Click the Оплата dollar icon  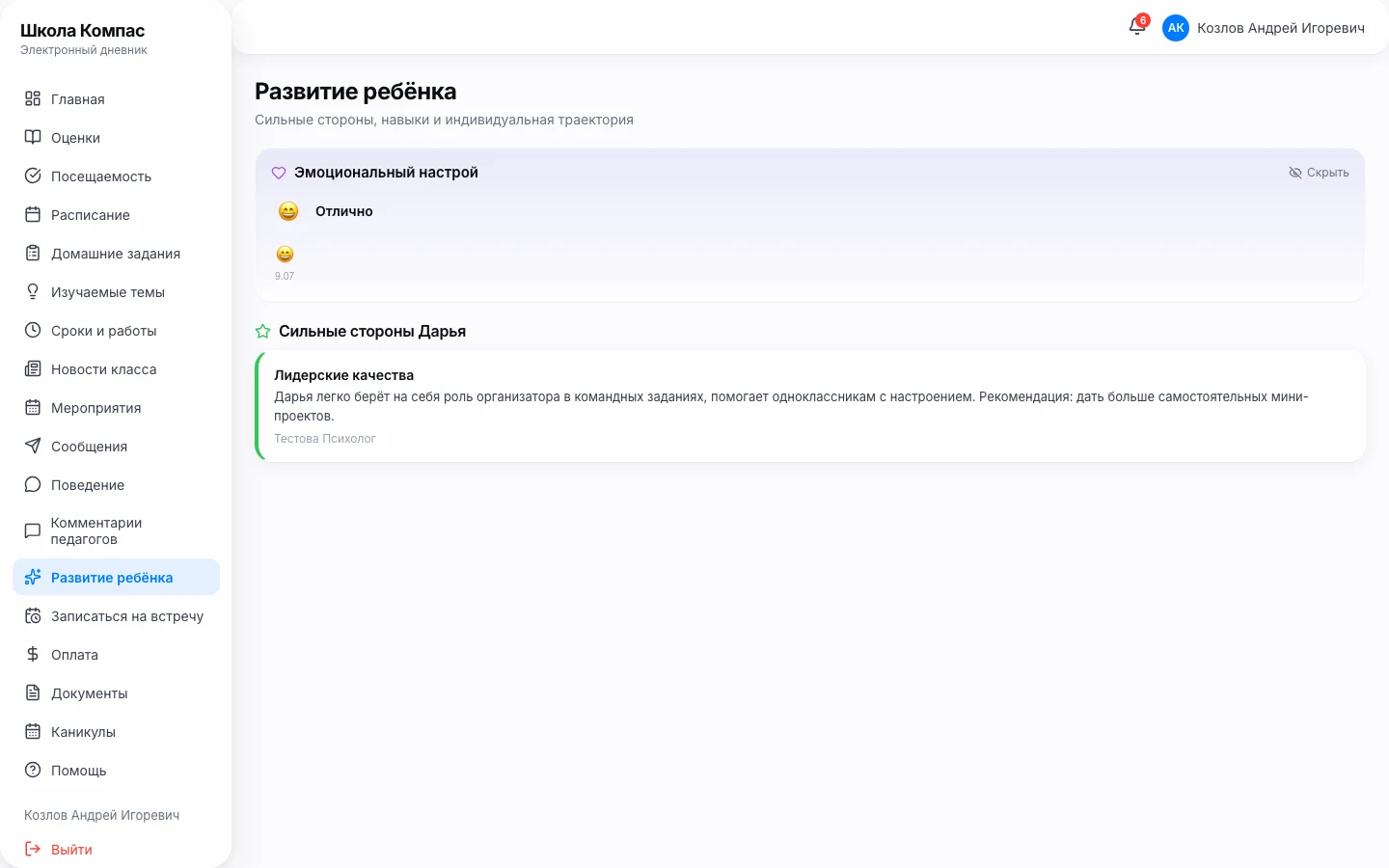point(33,654)
